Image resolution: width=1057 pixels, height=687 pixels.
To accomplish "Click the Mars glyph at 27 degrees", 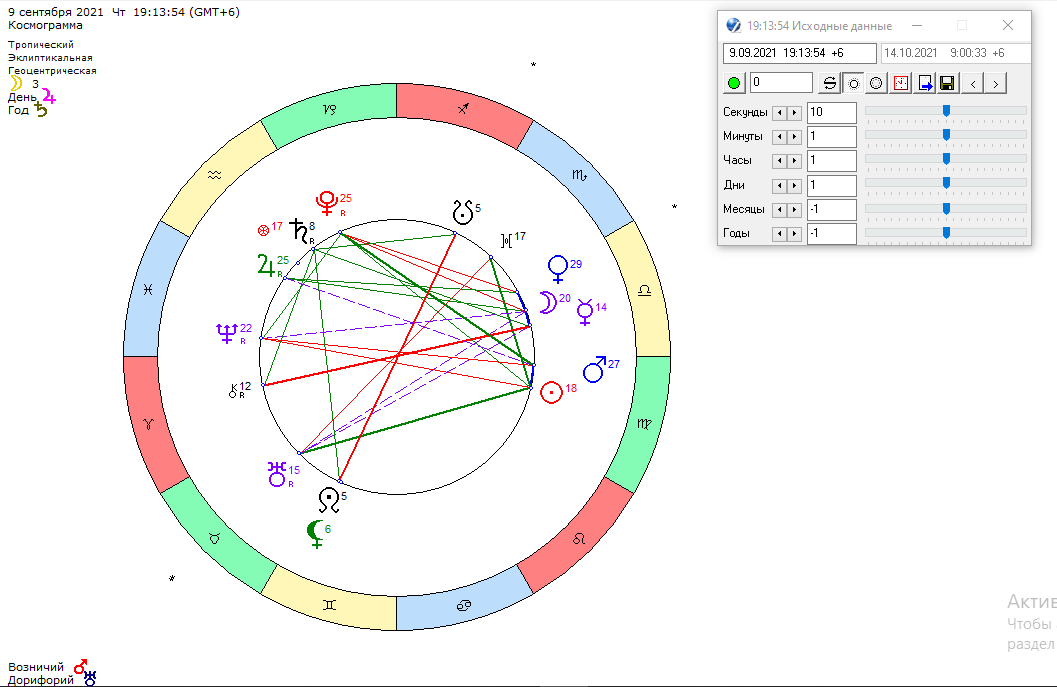I will point(595,369).
